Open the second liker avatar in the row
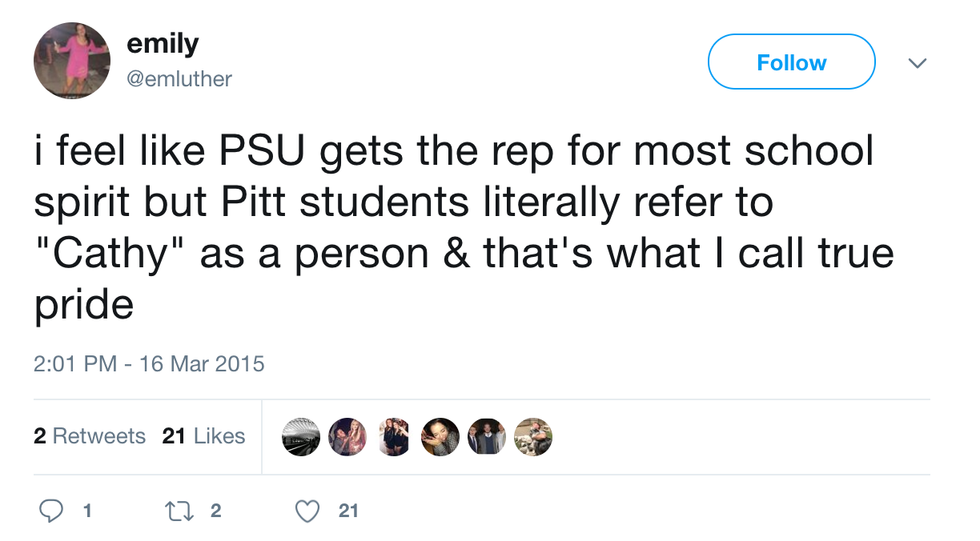The height and width of the screenshot is (541, 980). tap(347, 436)
